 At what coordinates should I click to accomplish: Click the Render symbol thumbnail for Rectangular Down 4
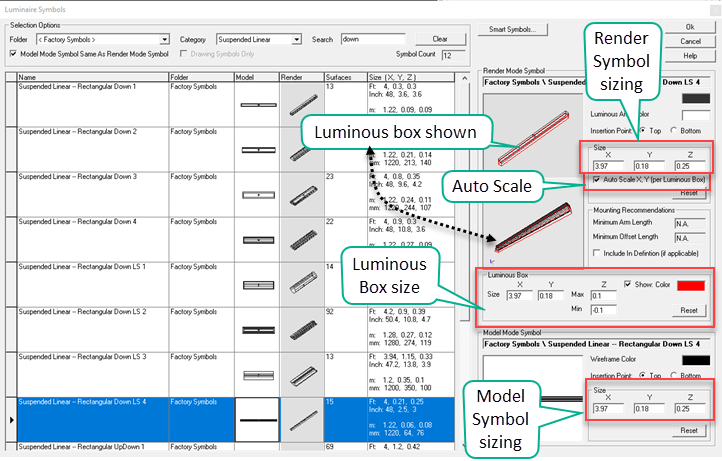point(303,240)
